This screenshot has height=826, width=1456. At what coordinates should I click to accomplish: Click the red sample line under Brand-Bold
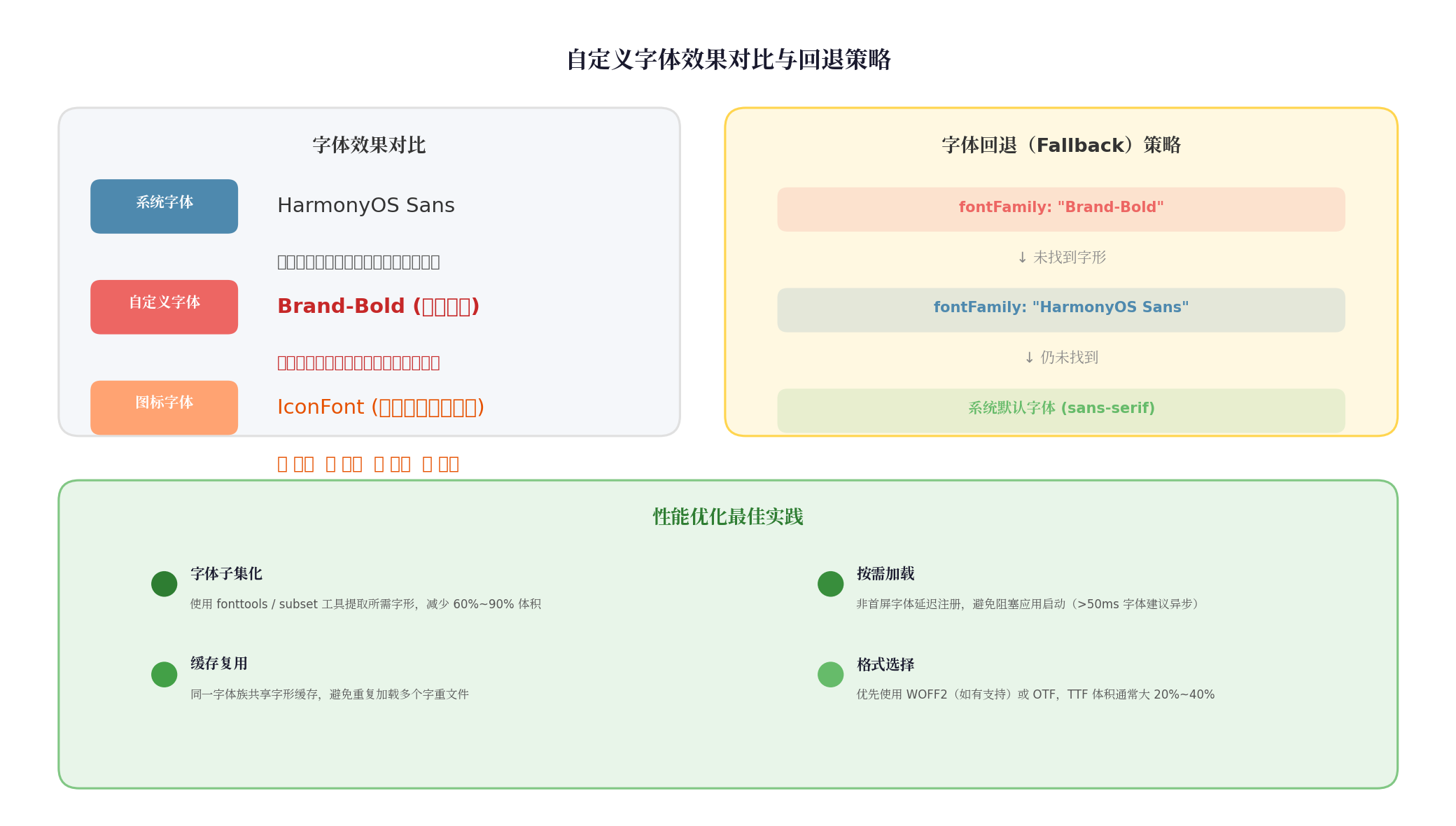(358, 363)
